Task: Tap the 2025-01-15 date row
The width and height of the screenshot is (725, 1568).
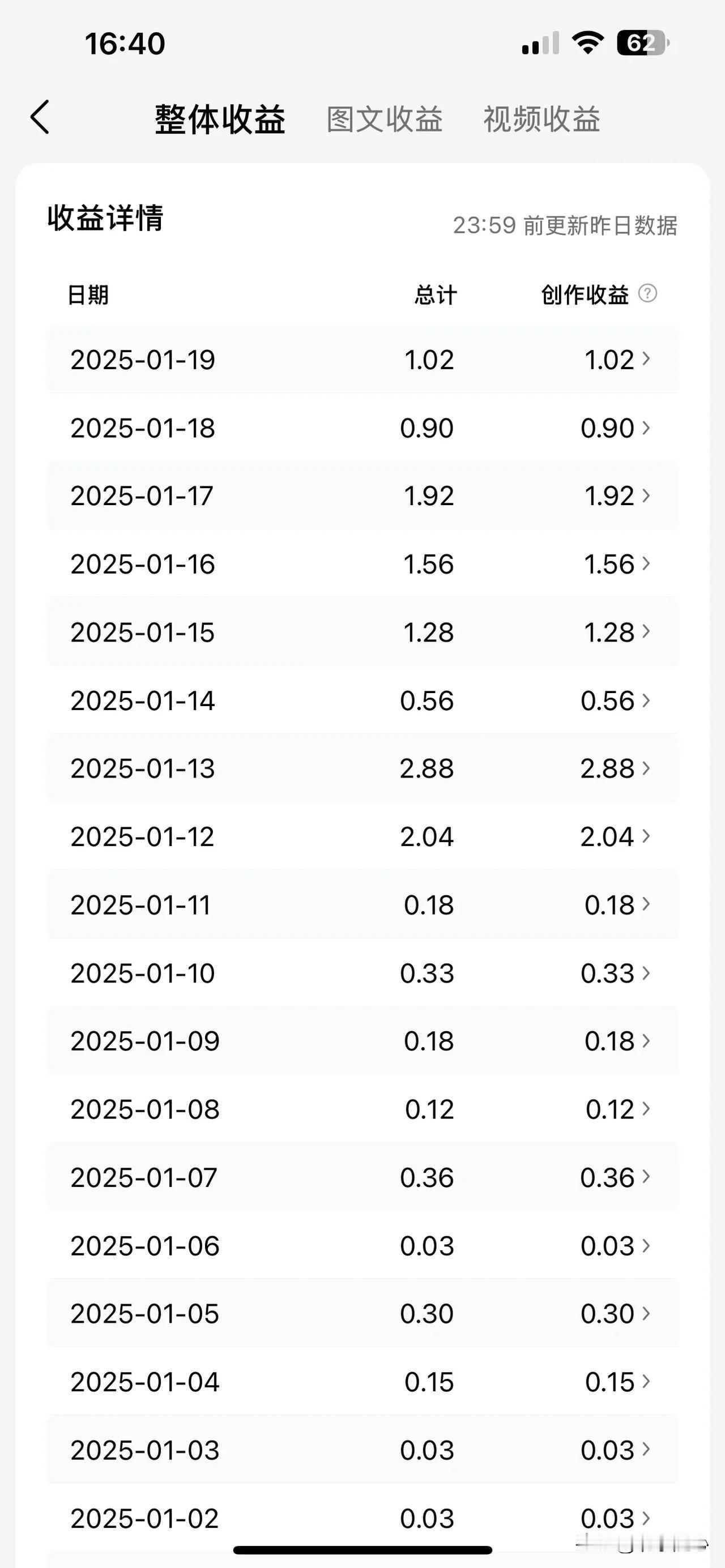Action: click(362, 632)
